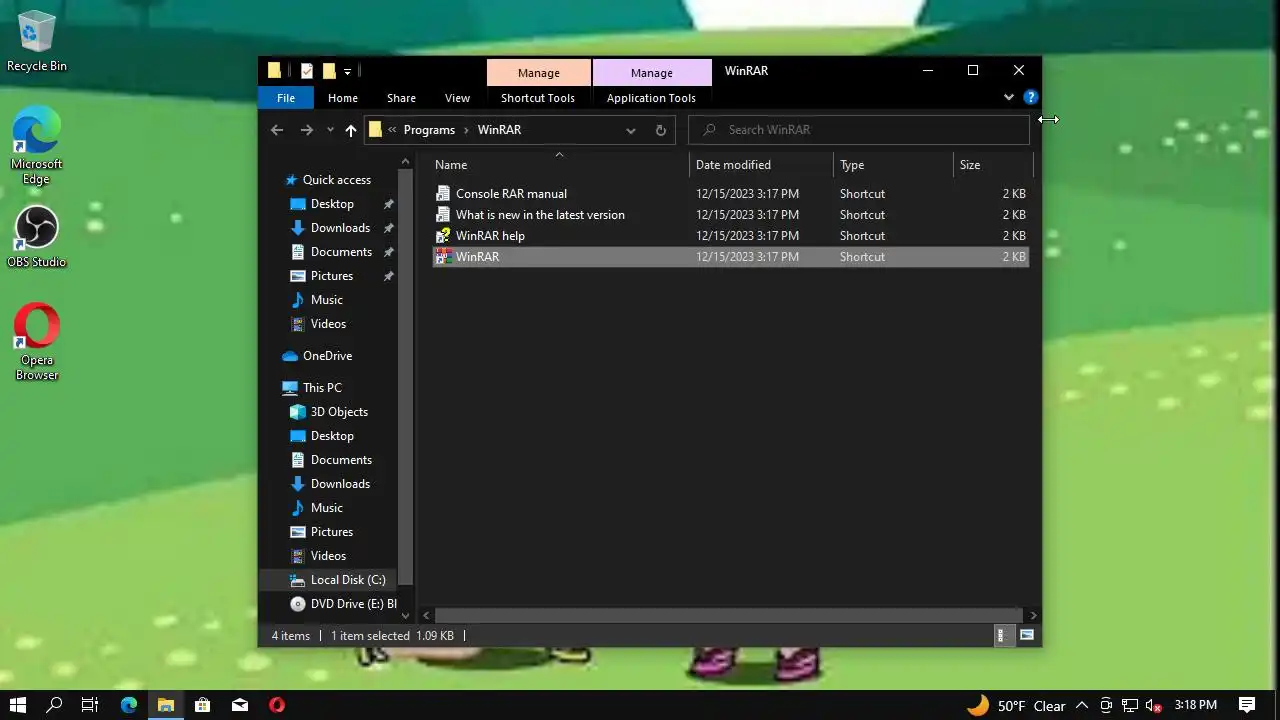1280x720 pixels.
Task: Show hidden breadcrumb folders chevron
Action: tap(393, 130)
